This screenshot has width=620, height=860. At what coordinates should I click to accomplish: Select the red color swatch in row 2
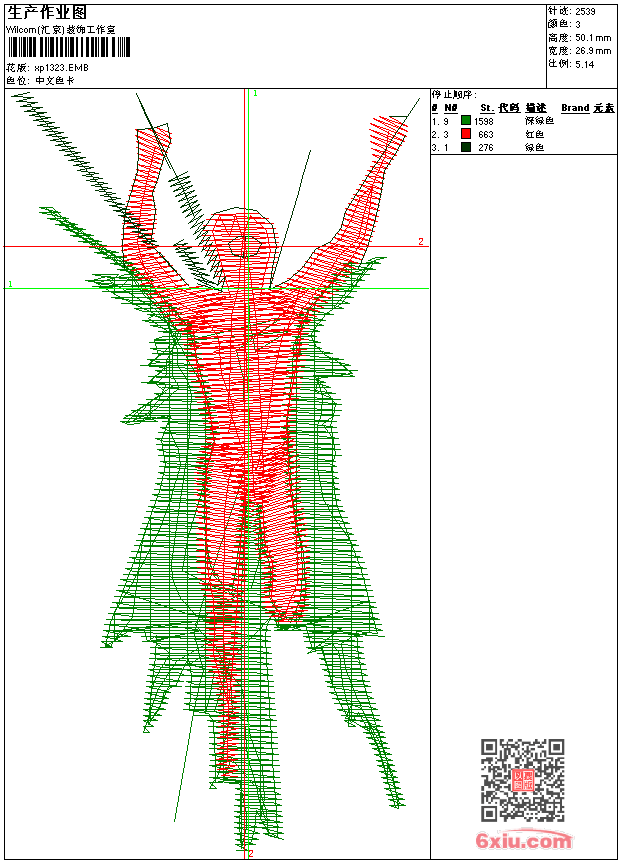[466, 134]
